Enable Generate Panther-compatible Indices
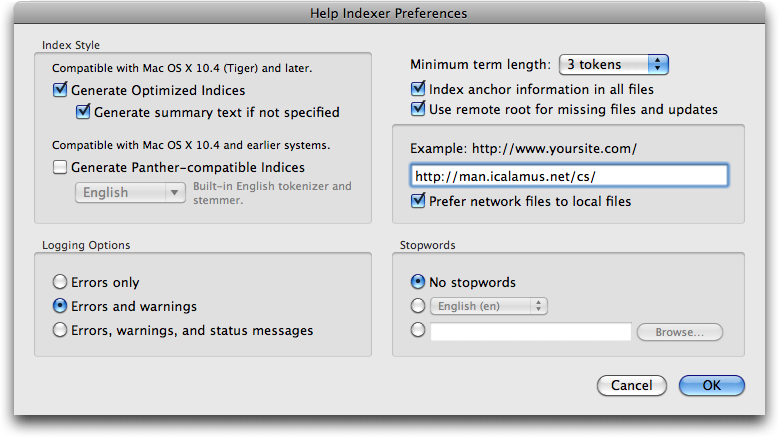The image size is (779, 438). [60, 167]
